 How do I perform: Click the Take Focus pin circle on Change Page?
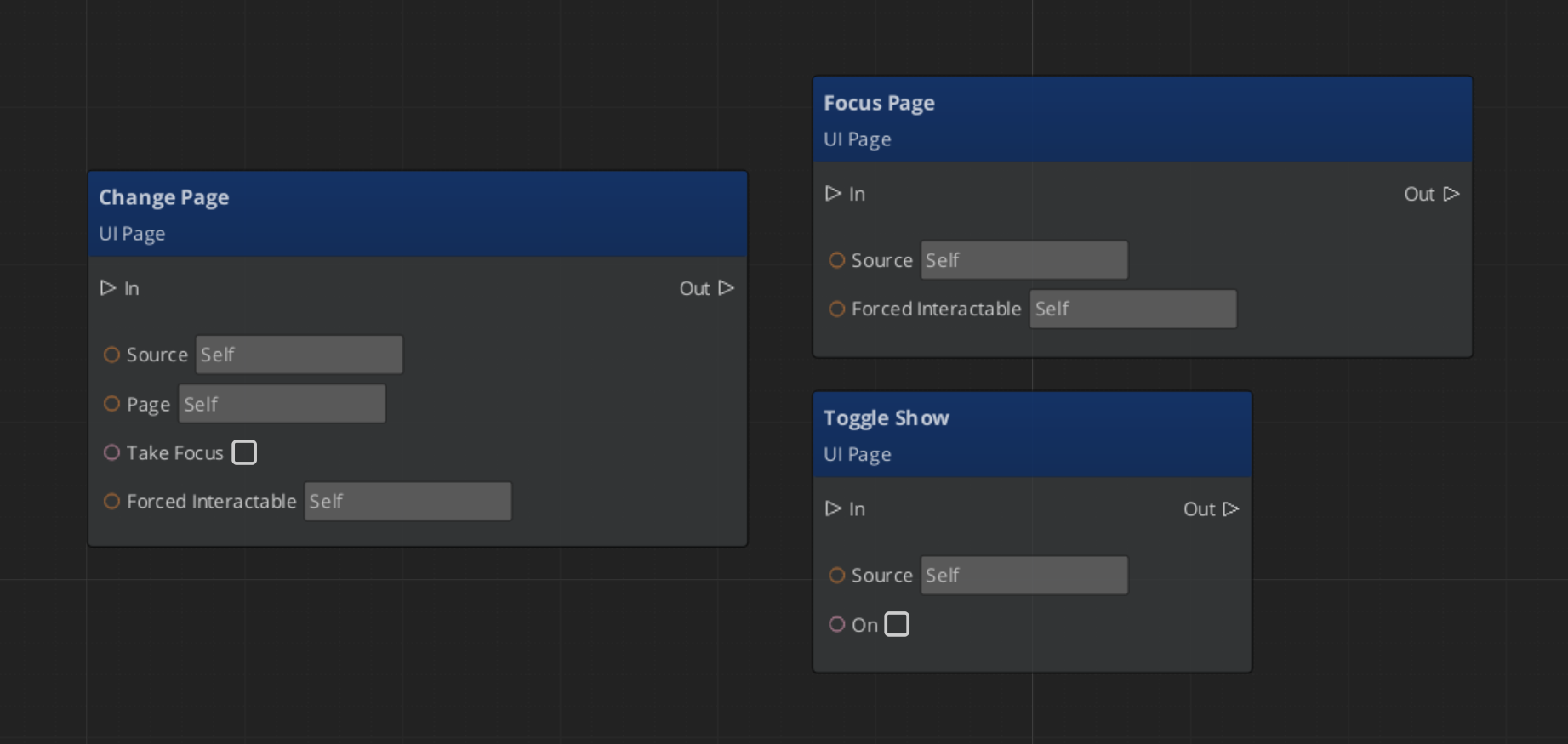(111, 452)
